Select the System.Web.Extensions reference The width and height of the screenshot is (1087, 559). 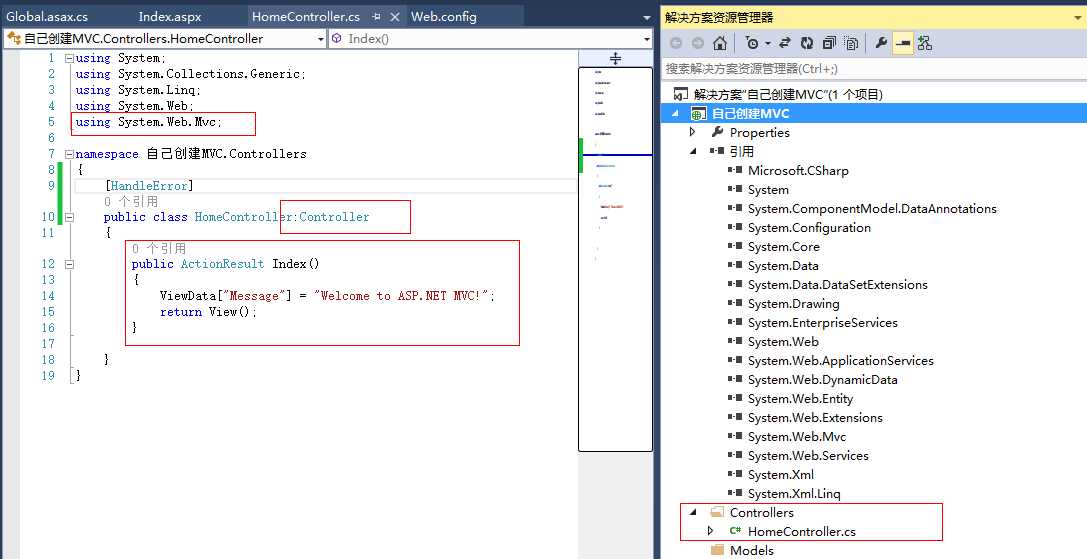815,418
